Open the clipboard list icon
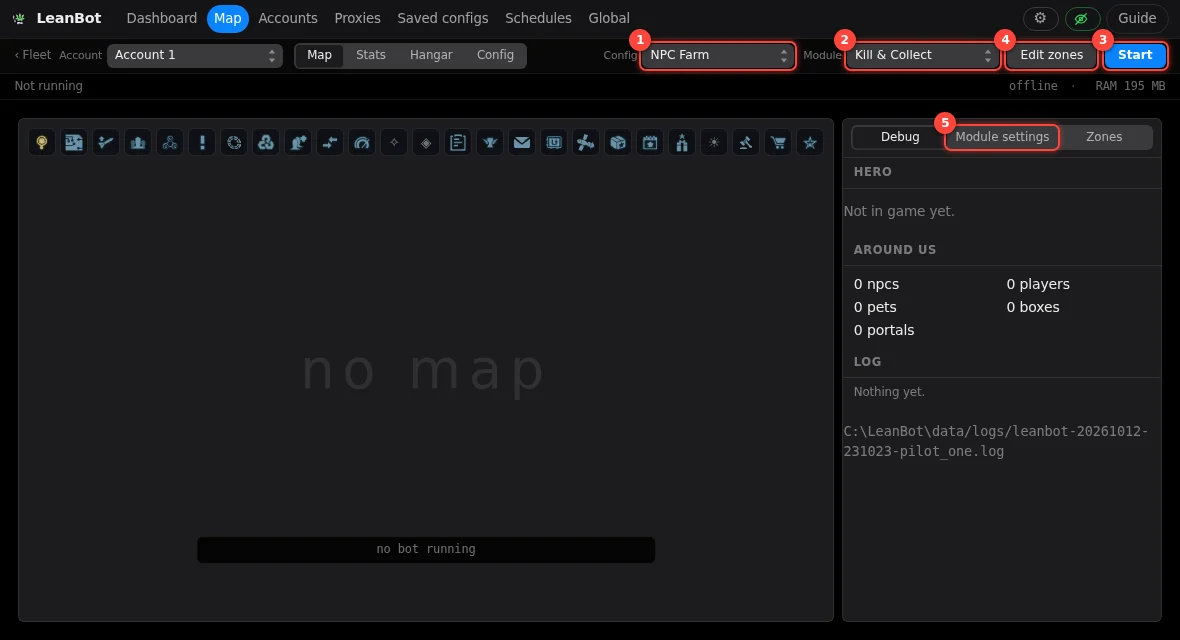This screenshot has width=1180, height=640. [x=458, y=142]
